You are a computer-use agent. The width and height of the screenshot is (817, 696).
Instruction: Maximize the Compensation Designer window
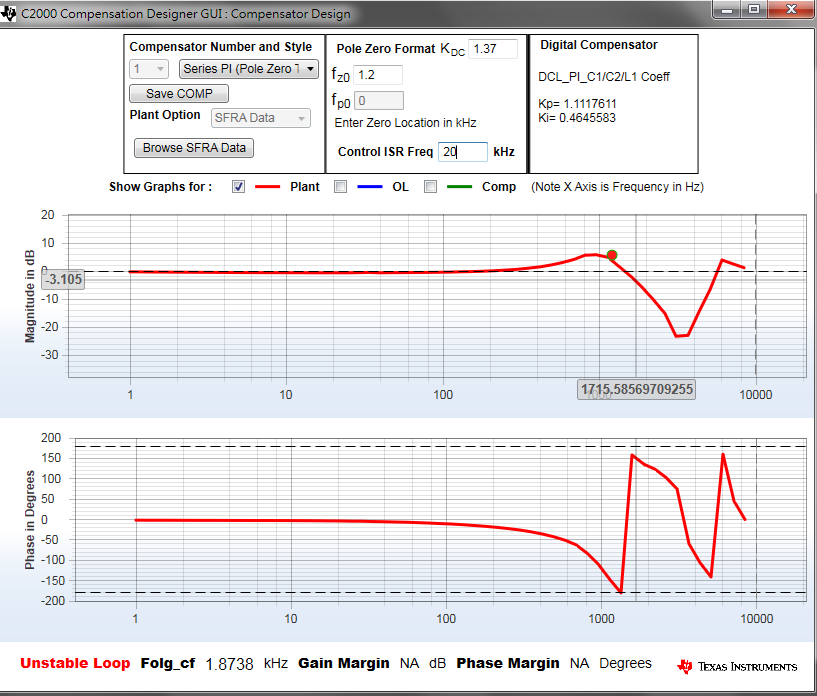754,9
